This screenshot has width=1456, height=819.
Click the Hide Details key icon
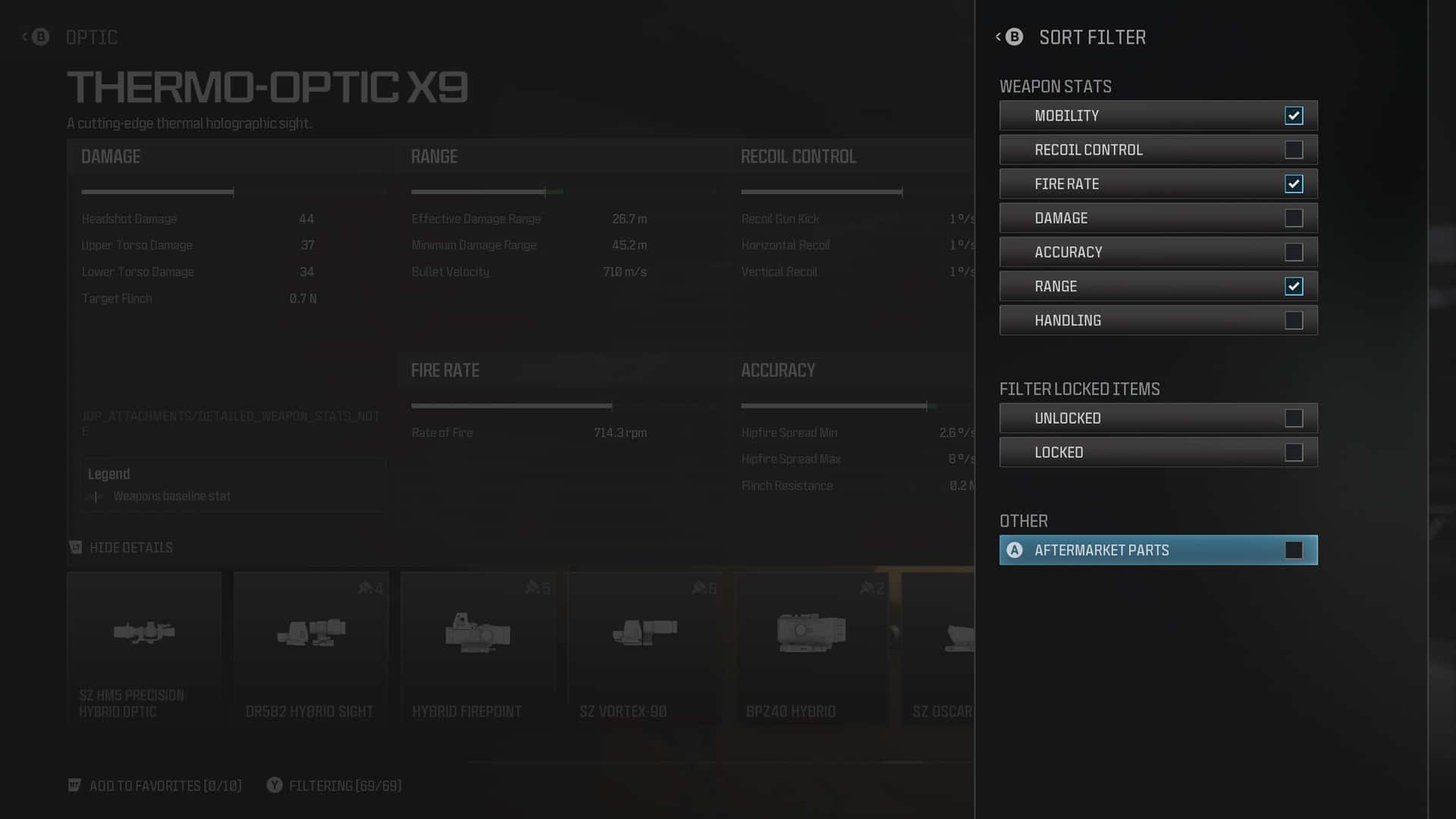pyautogui.click(x=76, y=548)
